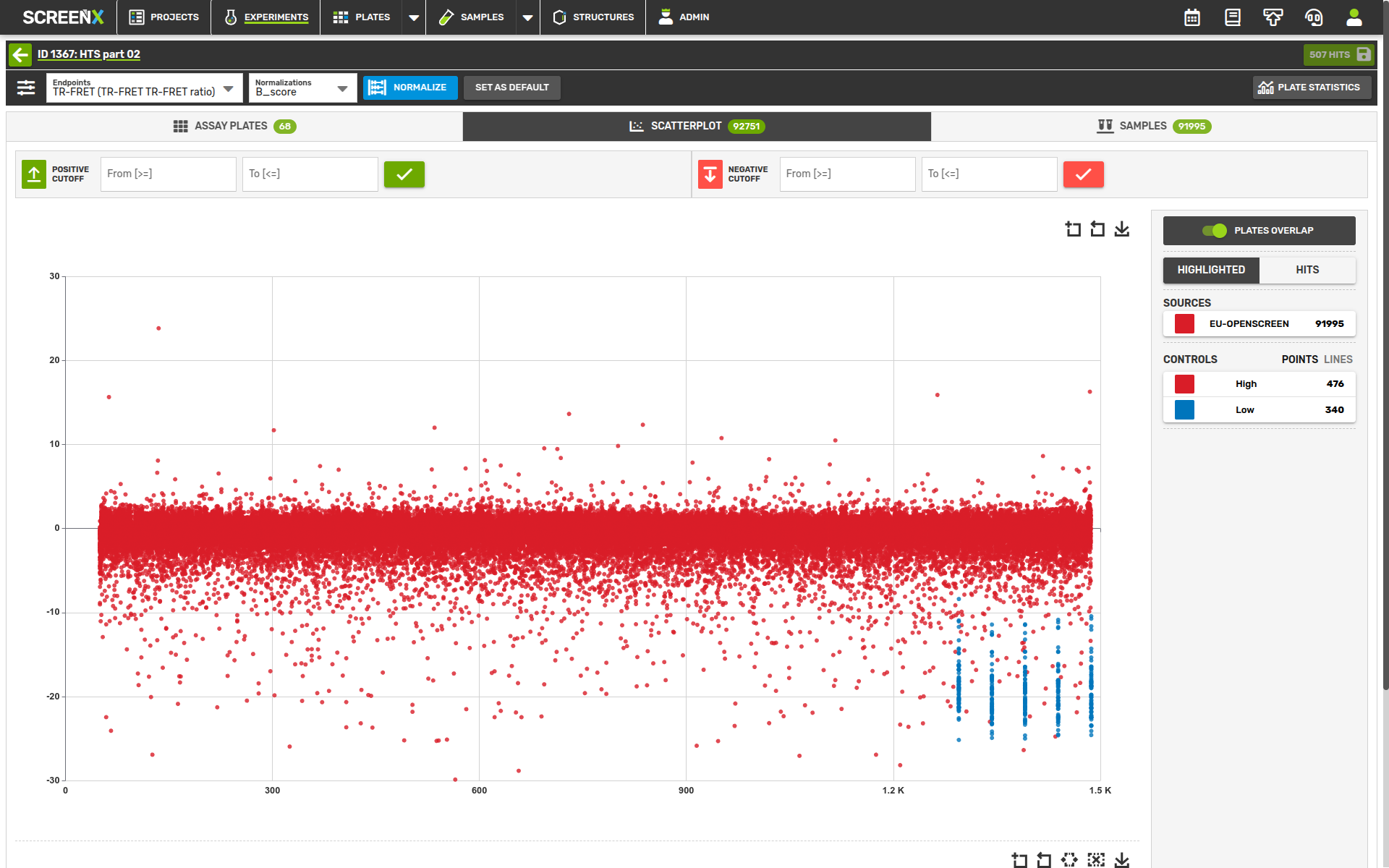The width and height of the screenshot is (1389, 868).
Task: Switch to the Assay Plates tab
Action: pos(234,126)
